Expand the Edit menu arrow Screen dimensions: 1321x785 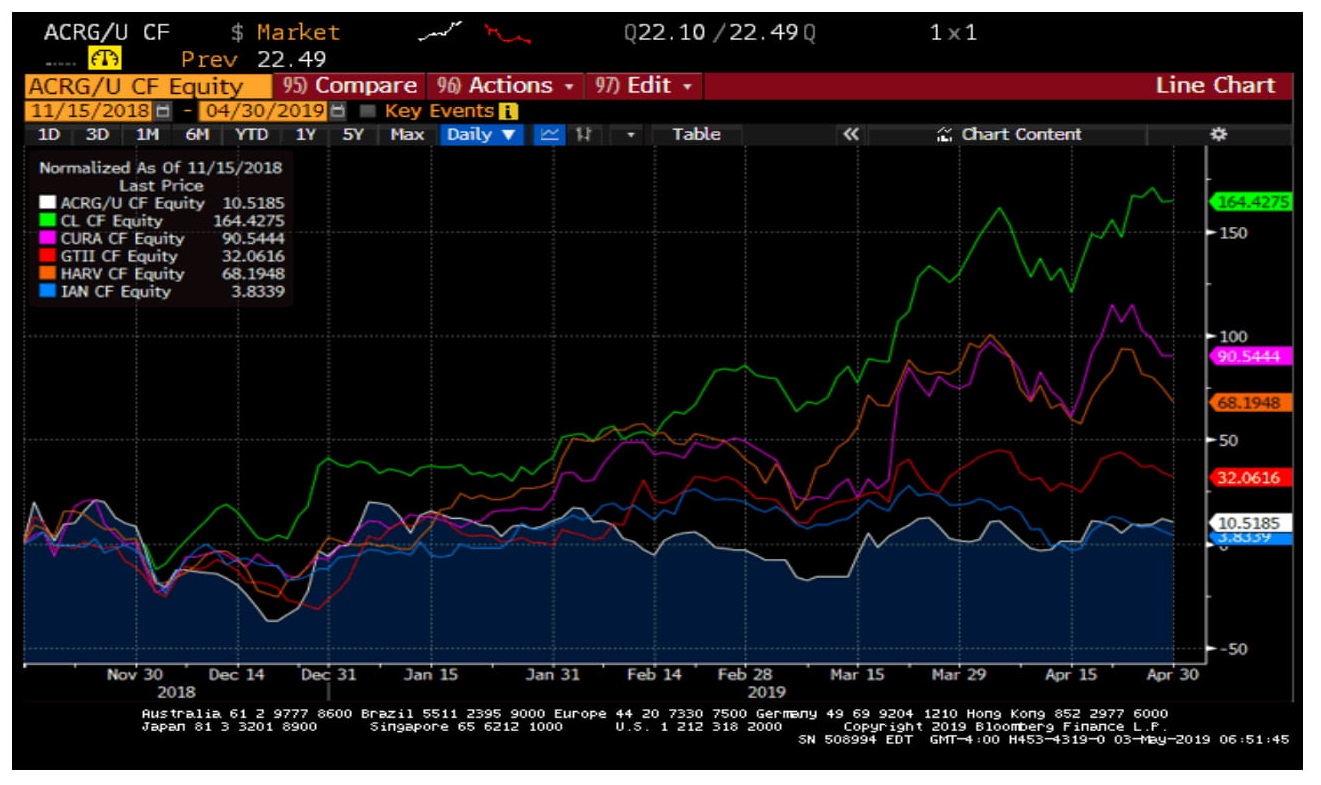click(x=687, y=86)
